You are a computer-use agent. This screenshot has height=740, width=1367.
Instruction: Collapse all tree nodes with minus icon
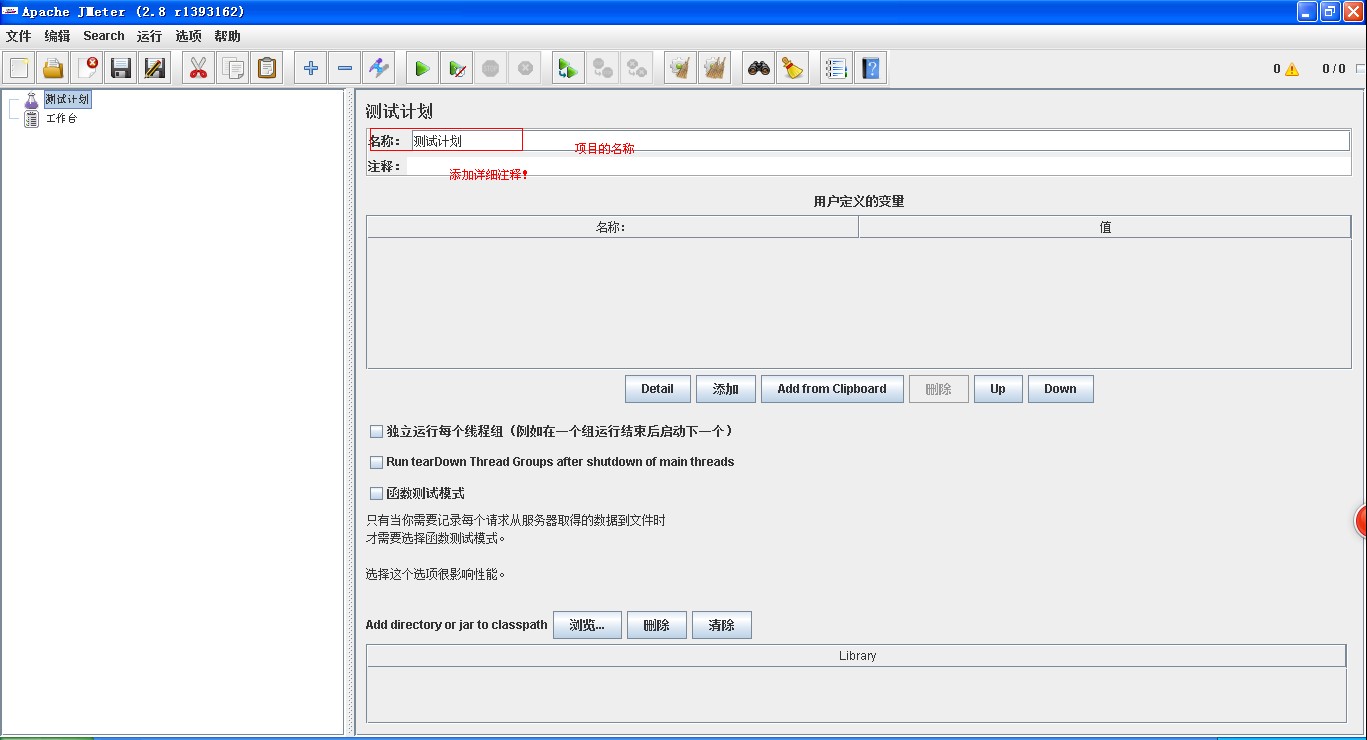(x=345, y=68)
